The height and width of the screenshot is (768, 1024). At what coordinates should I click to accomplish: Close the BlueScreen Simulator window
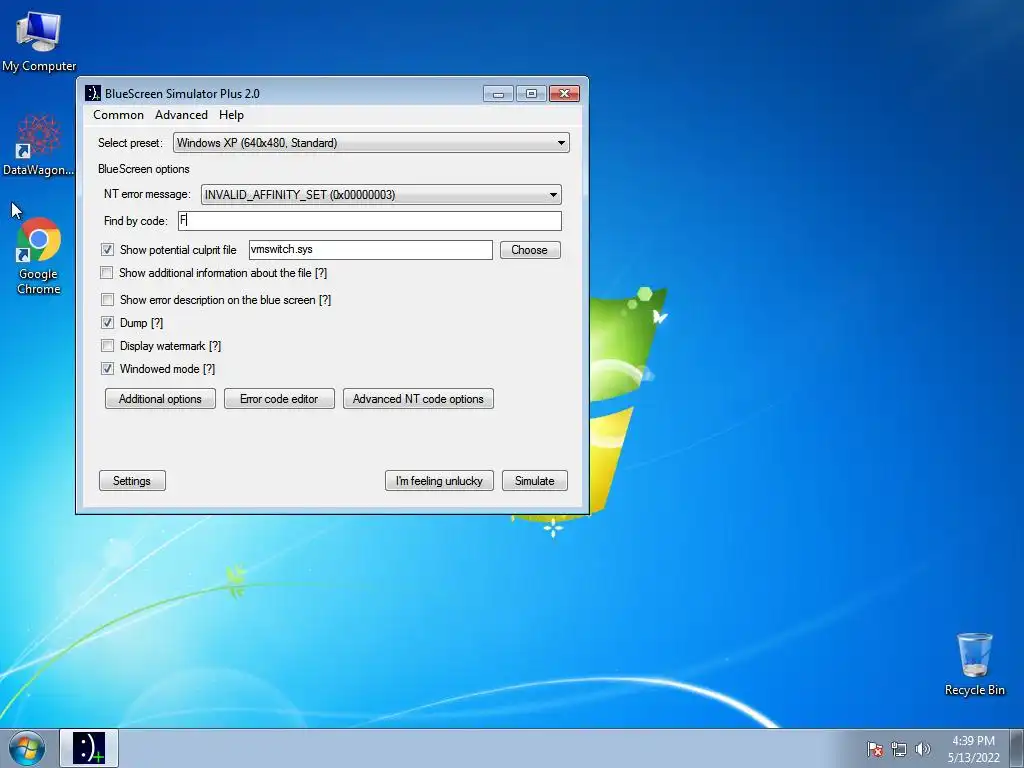point(564,94)
